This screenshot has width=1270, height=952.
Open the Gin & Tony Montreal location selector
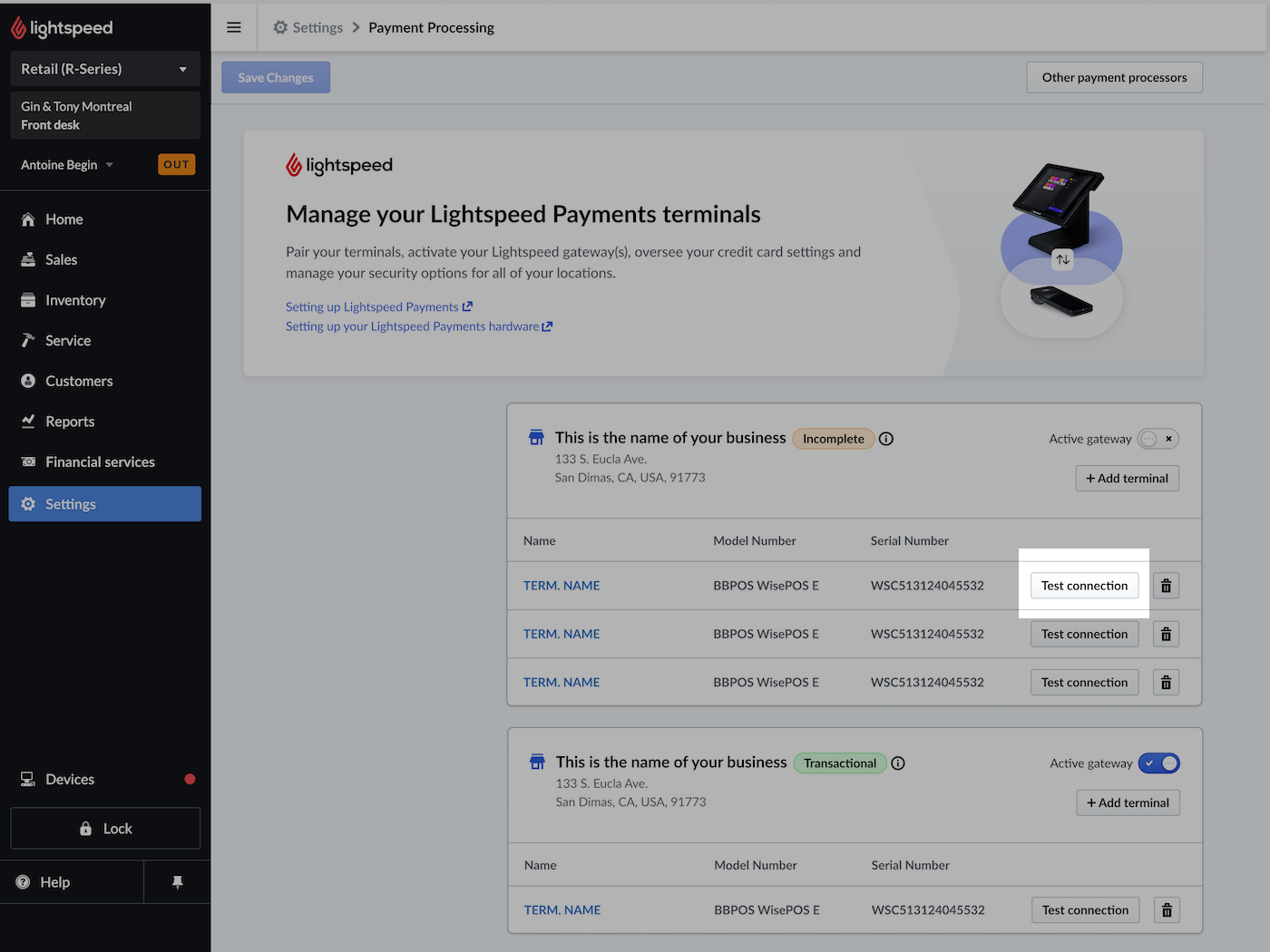tap(105, 115)
